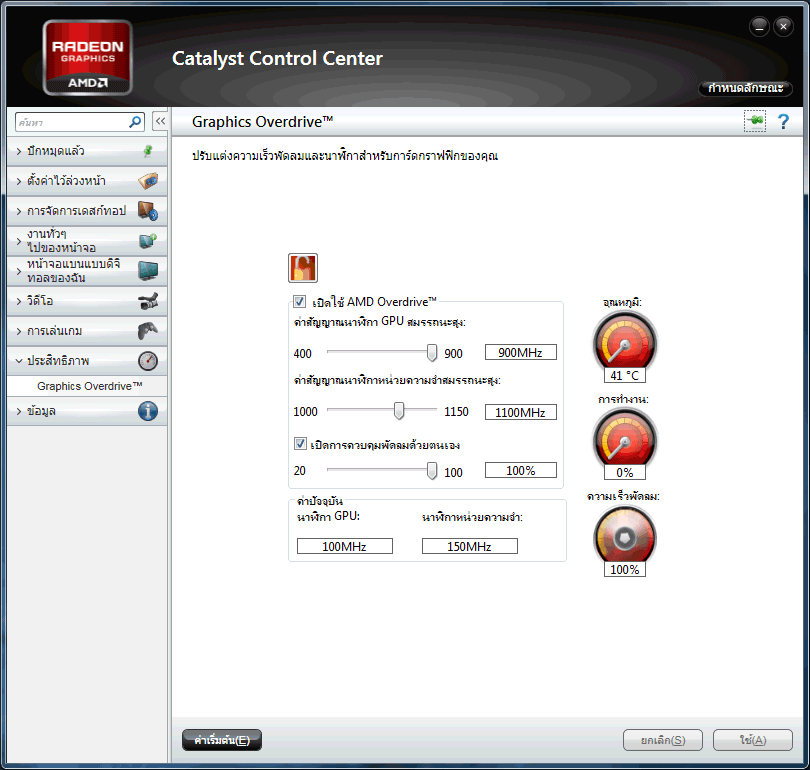Expand the หน้าจอแบนแบบดิจิทอลของฉัน section
Screen dimensions: 810x770
pyautogui.click(x=87, y=271)
